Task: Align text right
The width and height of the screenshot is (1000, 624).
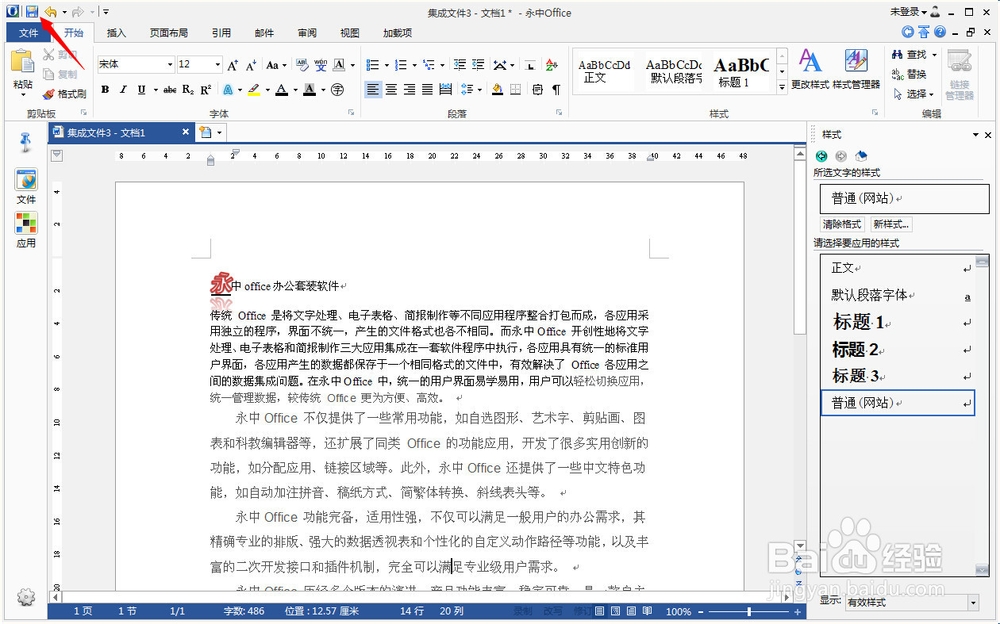Action: 409,90
